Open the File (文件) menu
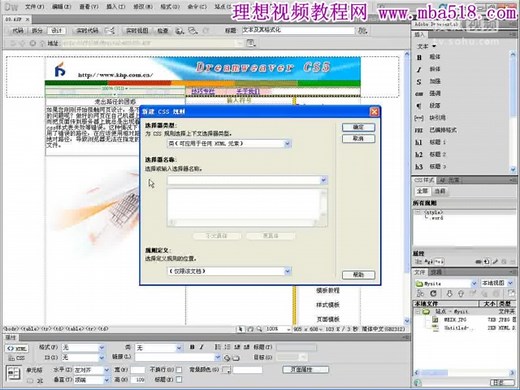 [34, 7]
